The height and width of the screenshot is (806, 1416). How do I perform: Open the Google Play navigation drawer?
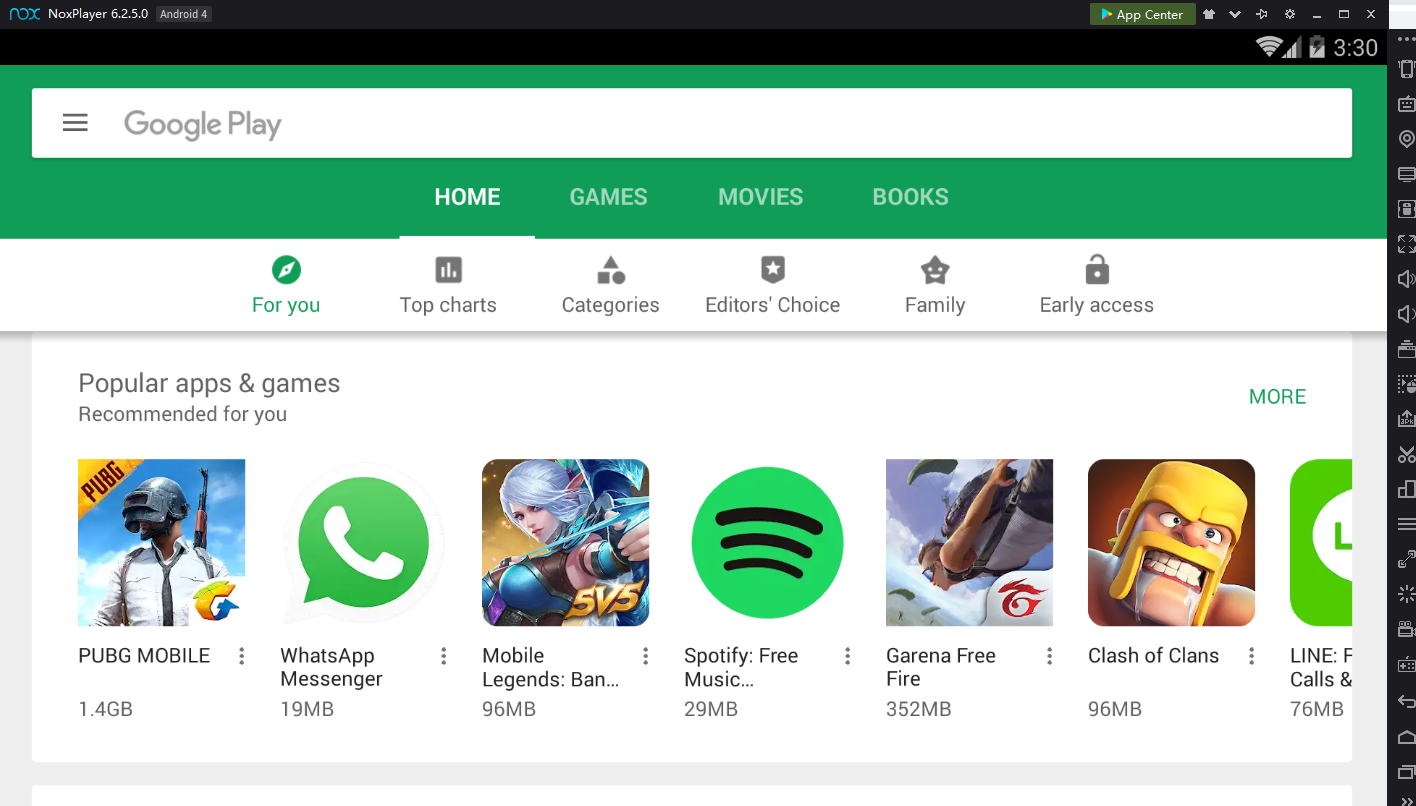(x=75, y=123)
